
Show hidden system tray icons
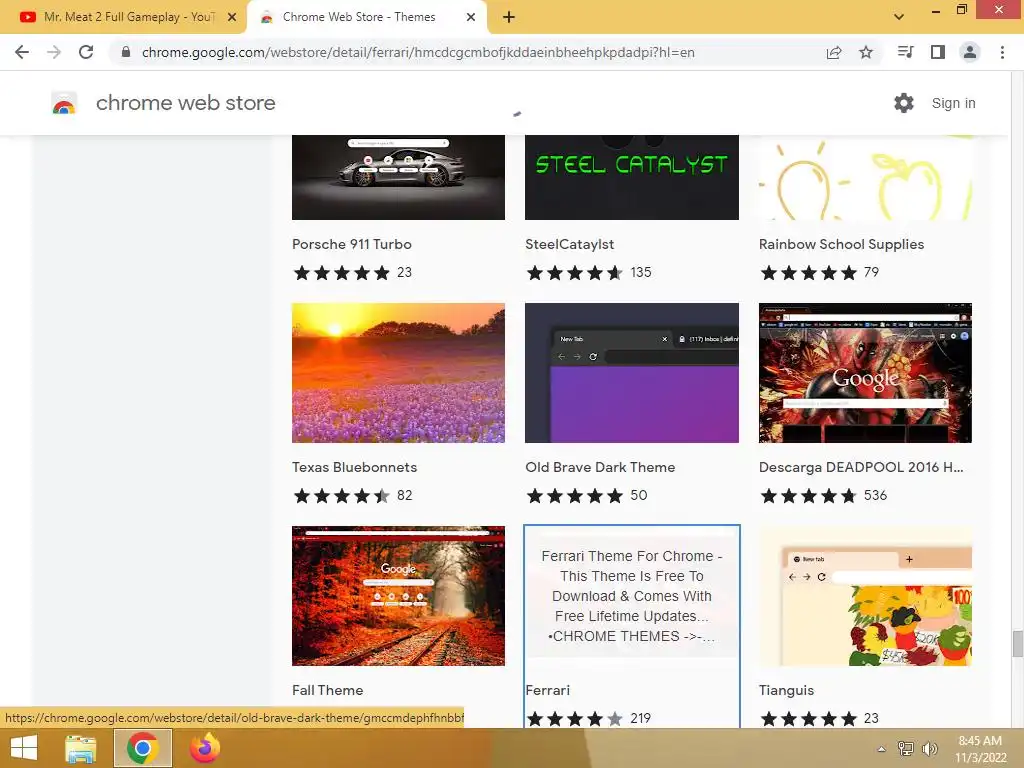tap(882, 749)
